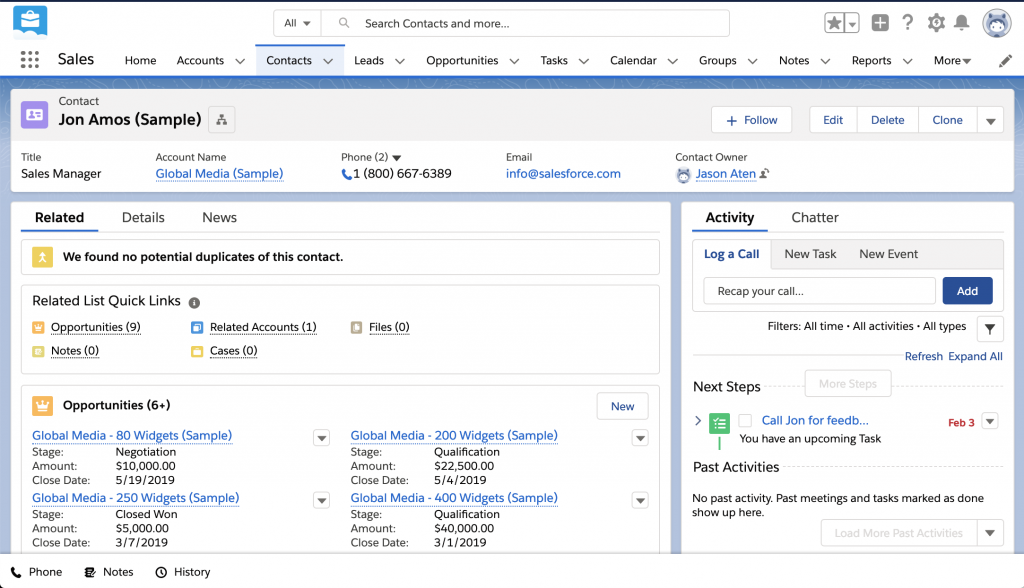Open the Help question mark icon
The image size is (1024, 588).
pyautogui.click(x=908, y=23)
